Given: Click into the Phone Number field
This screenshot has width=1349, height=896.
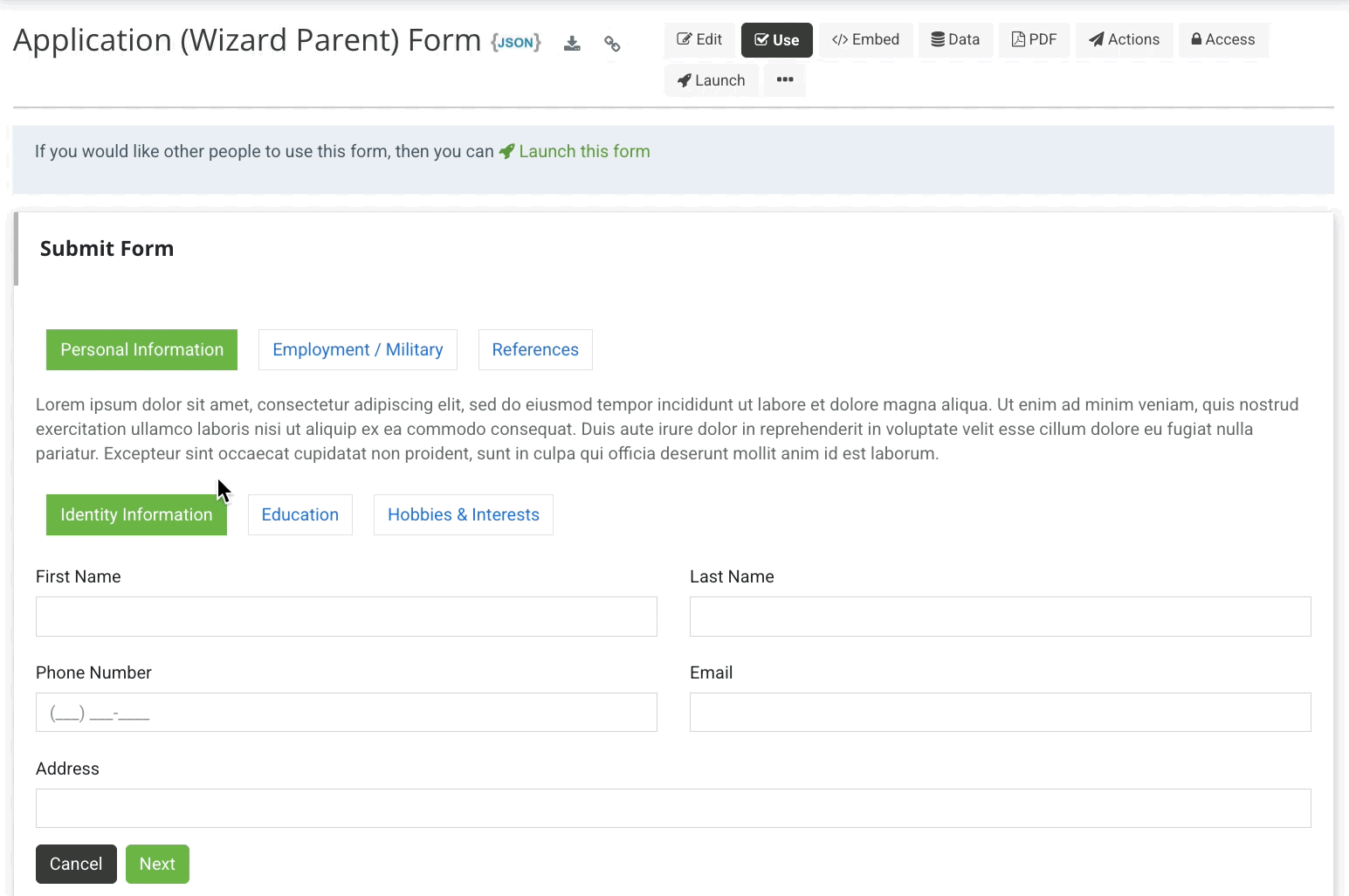Looking at the screenshot, I should point(346,713).
